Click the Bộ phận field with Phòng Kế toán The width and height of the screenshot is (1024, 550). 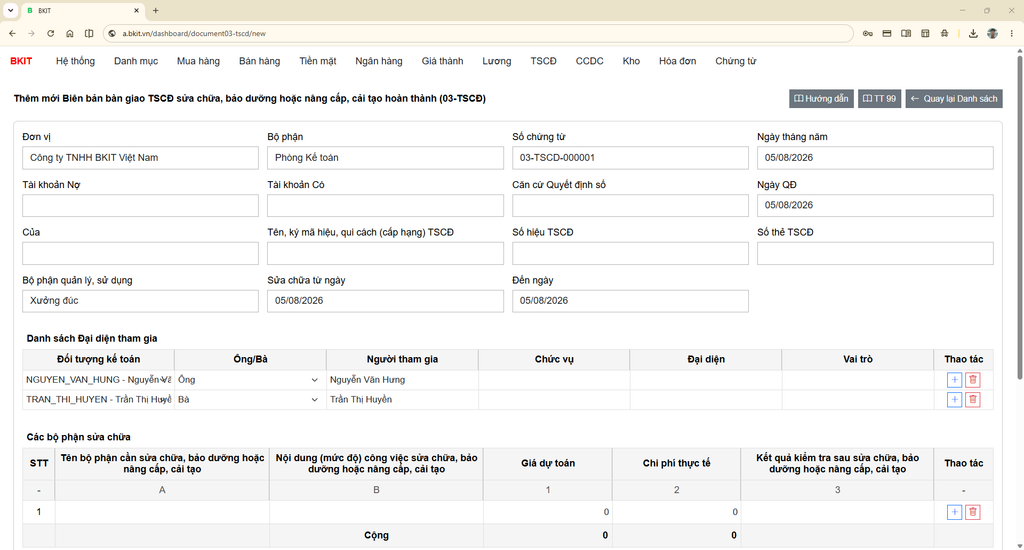(x=385, y=157)
